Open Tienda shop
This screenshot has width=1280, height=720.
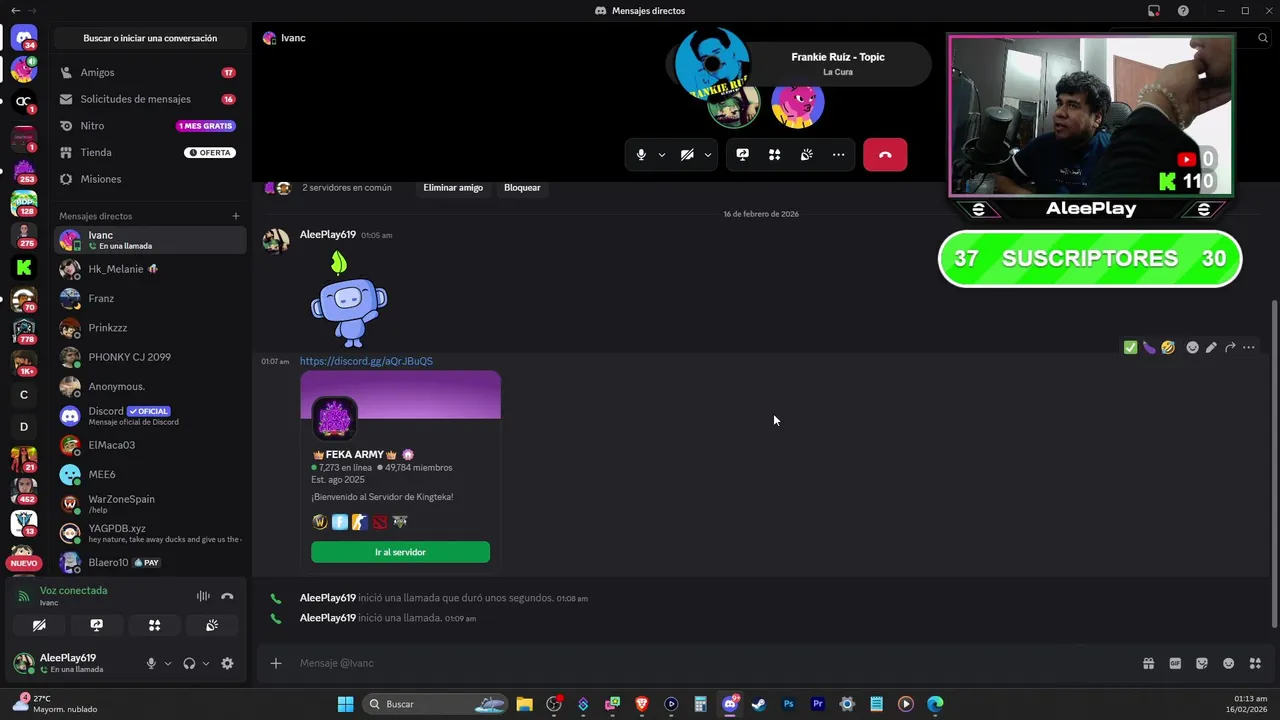tap(150, 152)
